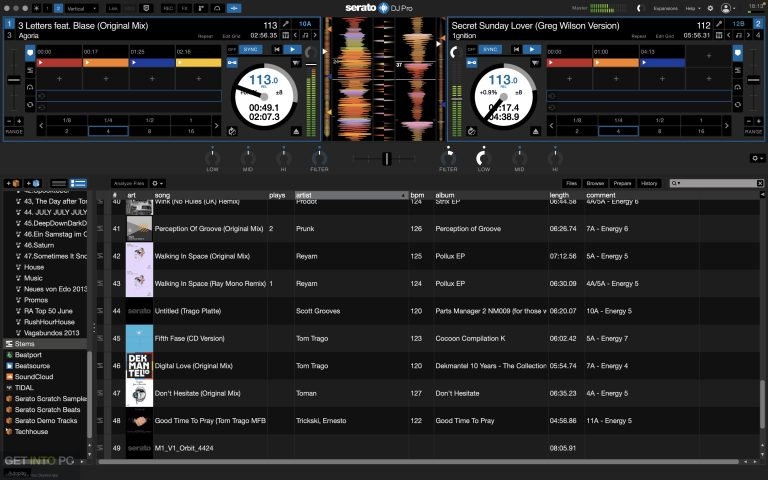This screenshot has width=768, height=480.
Task: Click the beatgrid bars icon on left deck
Action: click(x=285, y=35)
